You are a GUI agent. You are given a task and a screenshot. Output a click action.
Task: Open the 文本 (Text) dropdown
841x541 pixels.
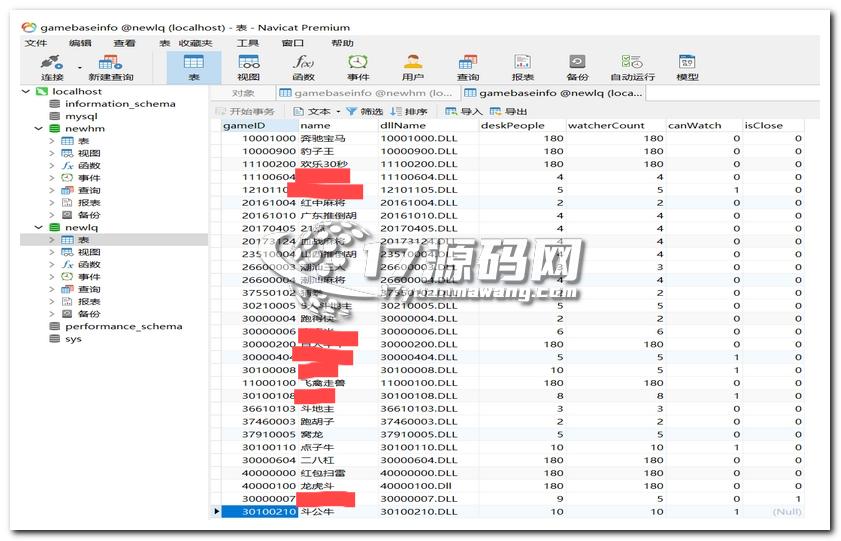pyautogui.click(x=318, y=111)
